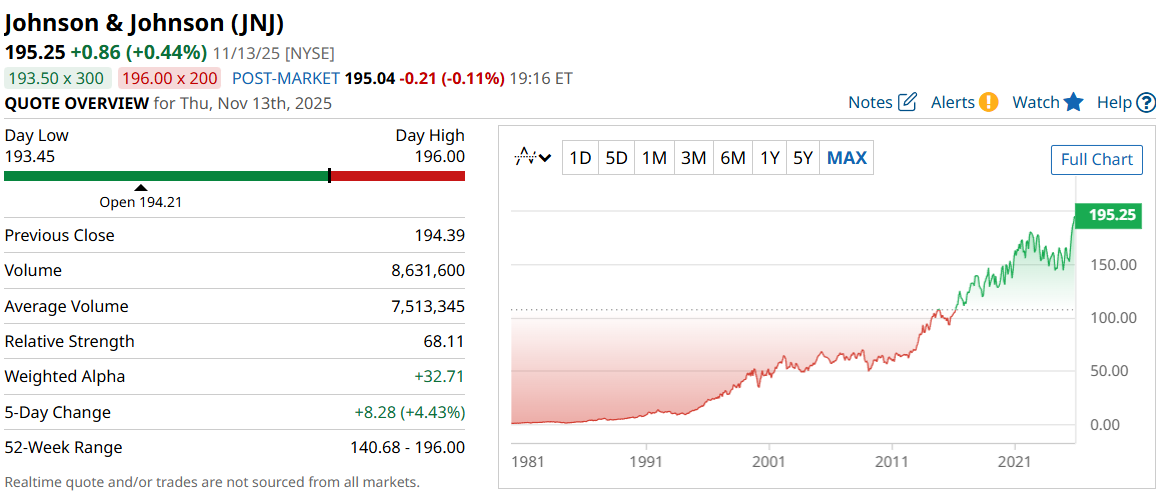Screen dimensions: 1163x495
Task: Switch chart to 3M range
Action: [693, 158]
